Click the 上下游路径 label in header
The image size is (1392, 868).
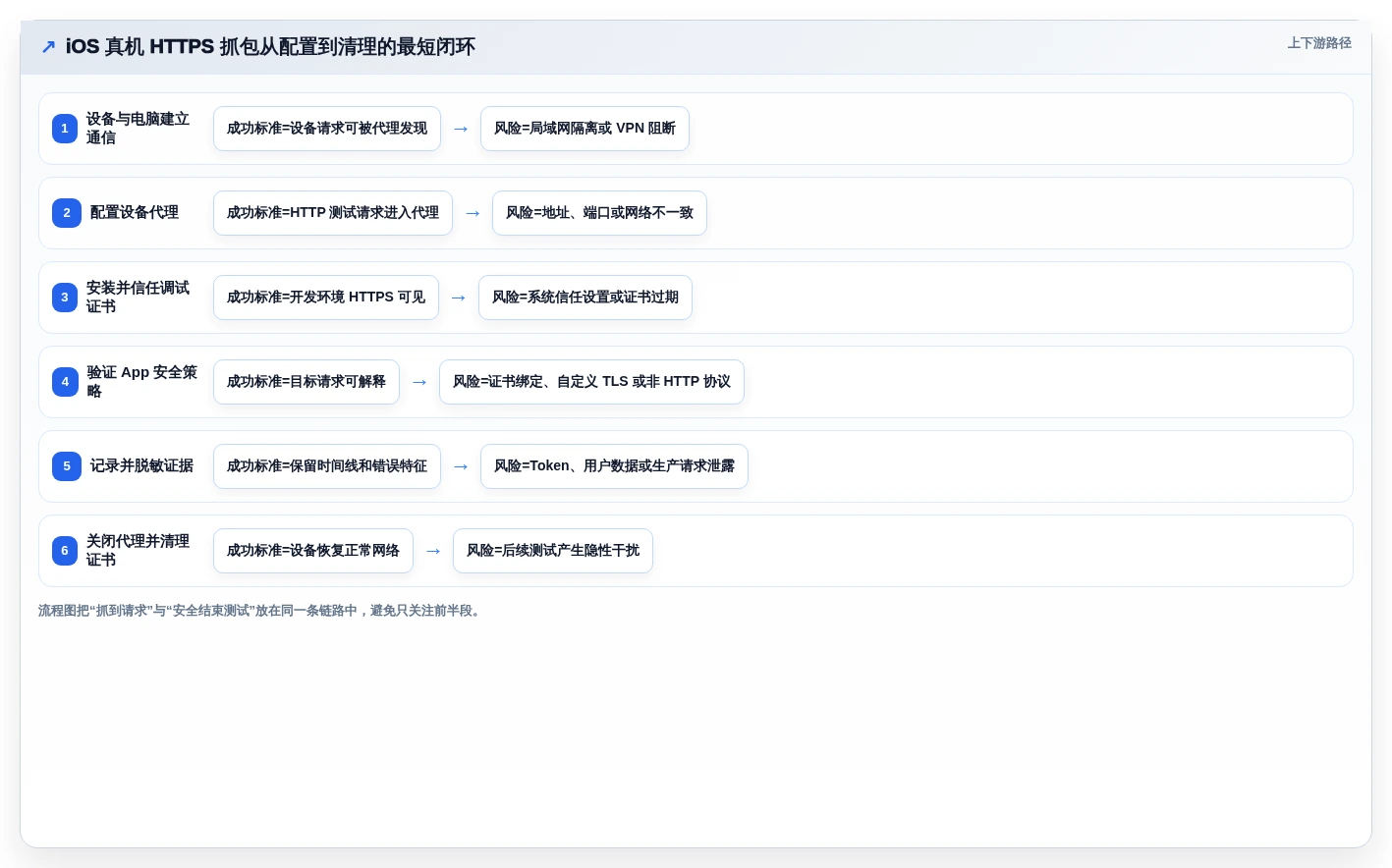pyautogui.click(x=1319, y=43)
